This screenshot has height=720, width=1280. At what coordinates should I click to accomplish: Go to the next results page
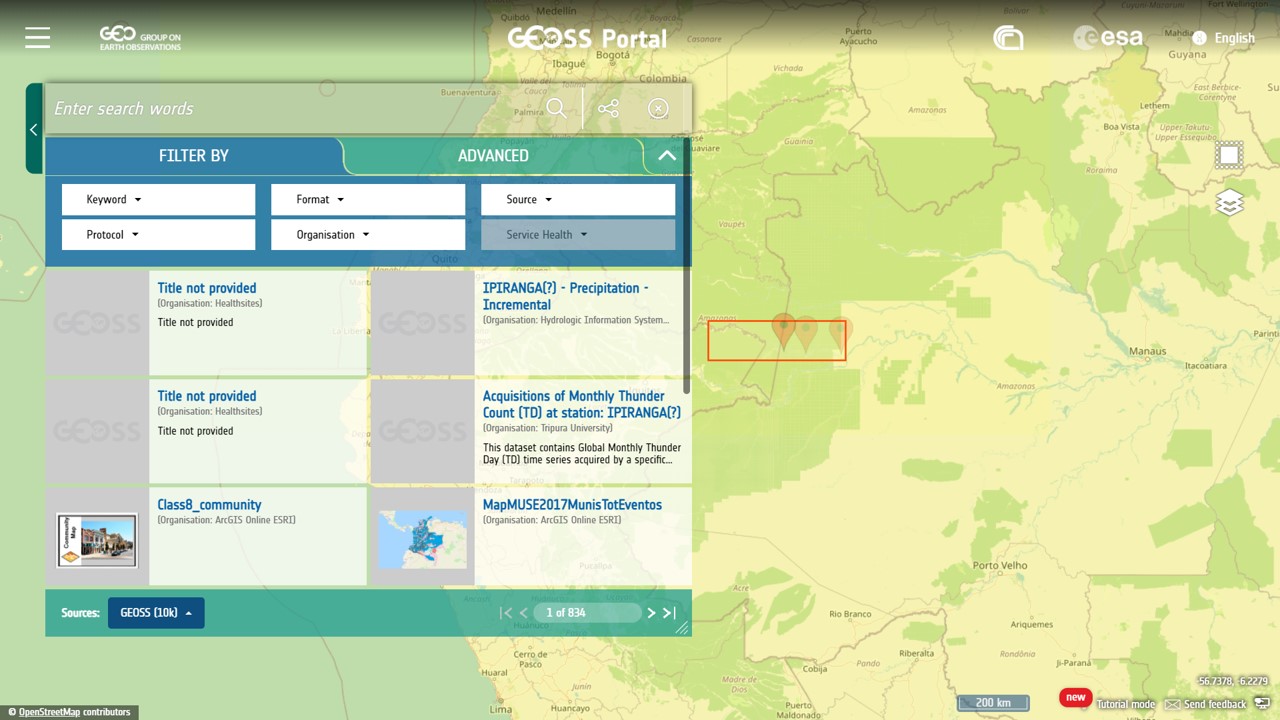[x=651, y=613]
